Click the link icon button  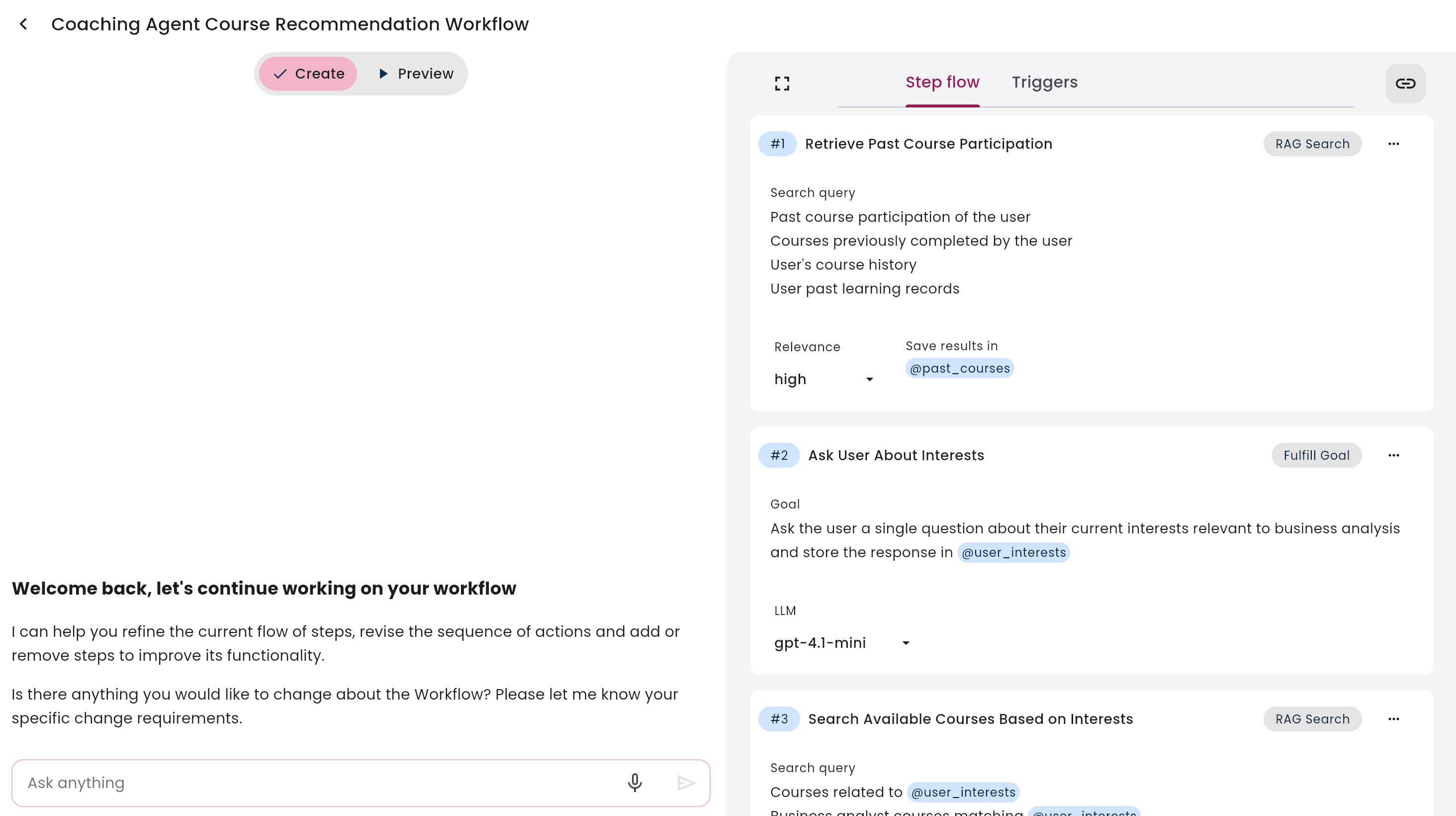click(1405, 83)
